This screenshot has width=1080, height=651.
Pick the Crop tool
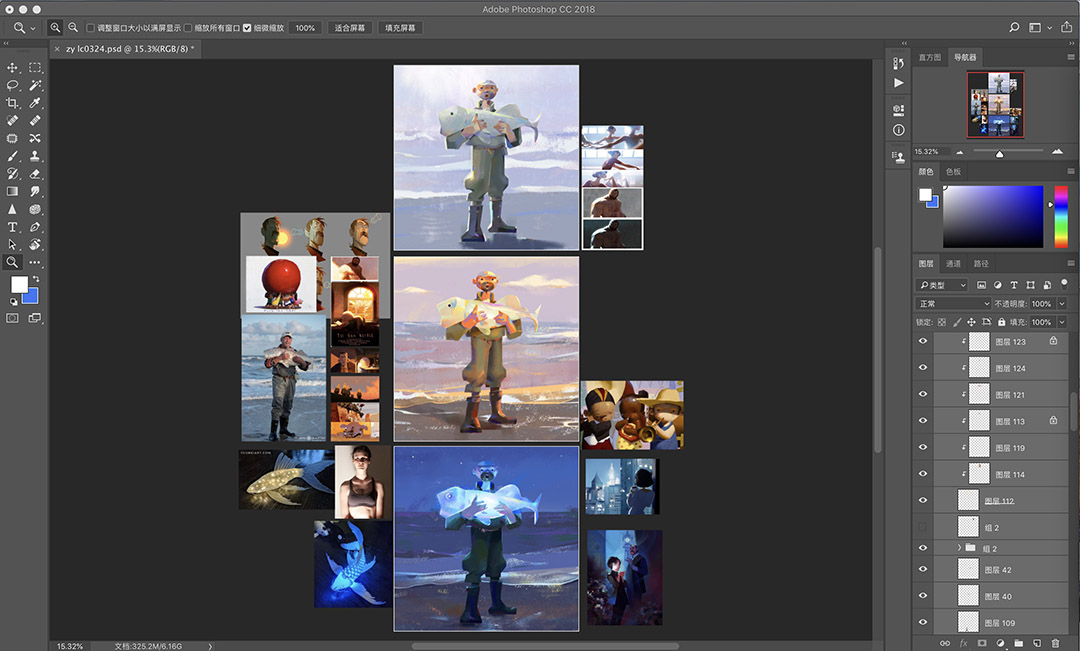[x=13, y=103]
